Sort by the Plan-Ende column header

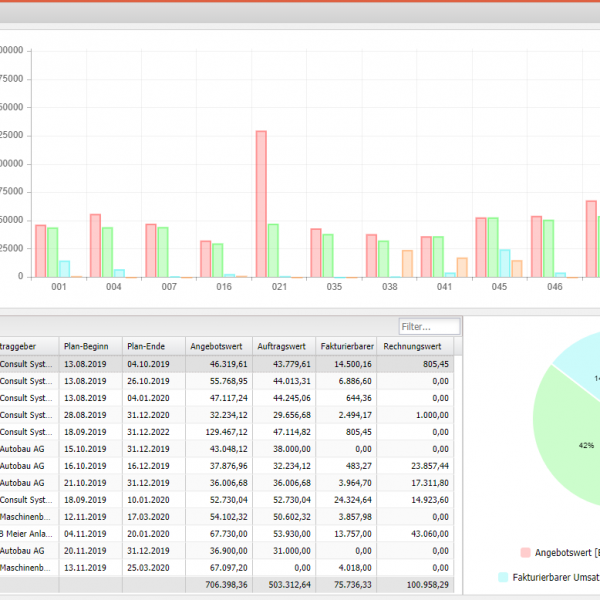(x=153, y=345)
